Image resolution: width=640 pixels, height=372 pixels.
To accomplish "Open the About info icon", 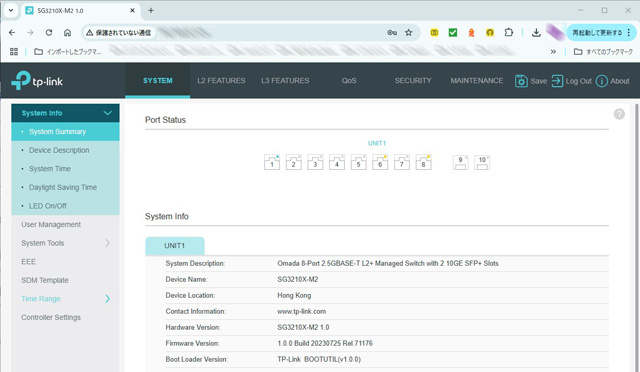I will click(x=602, y=81).
